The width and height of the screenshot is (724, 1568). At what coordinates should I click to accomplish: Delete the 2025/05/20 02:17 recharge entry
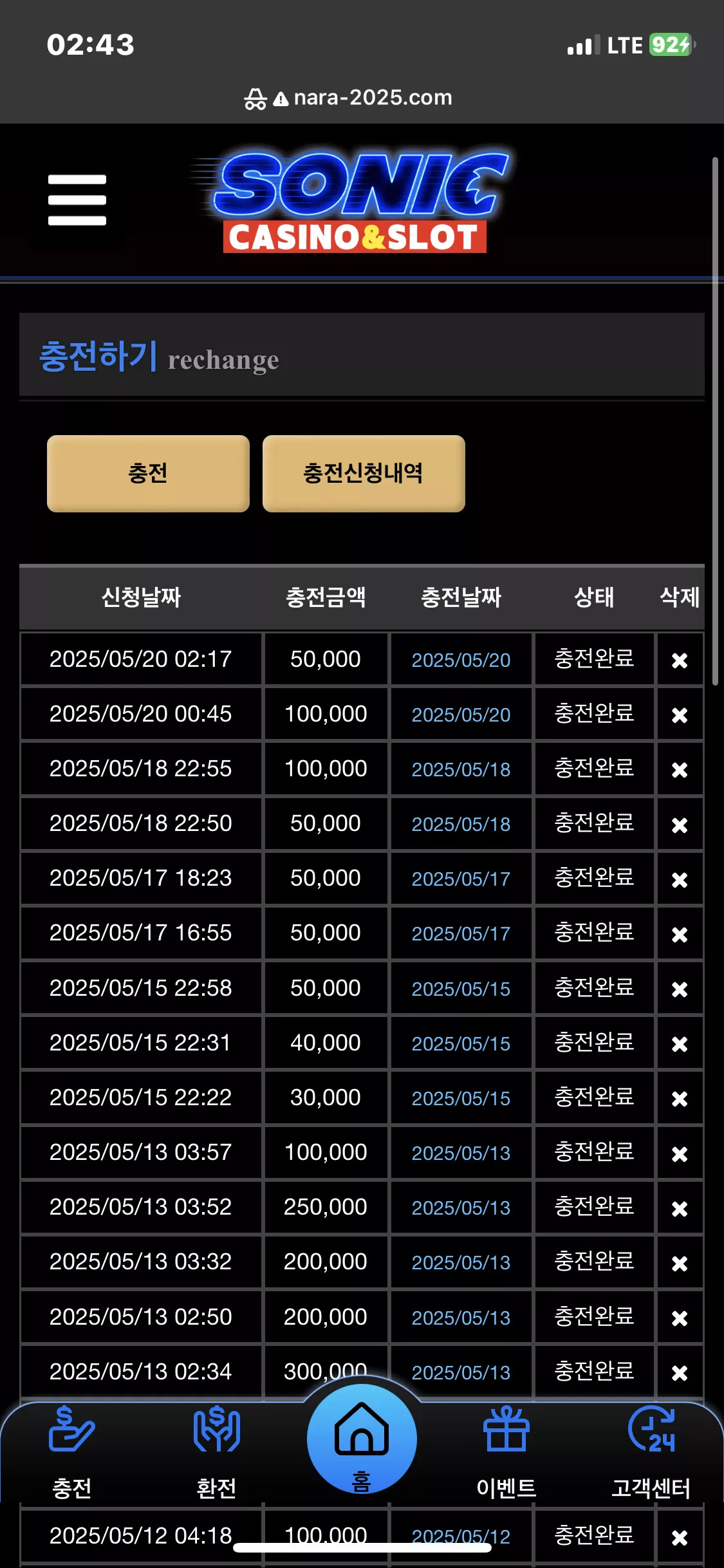[680, 660]
